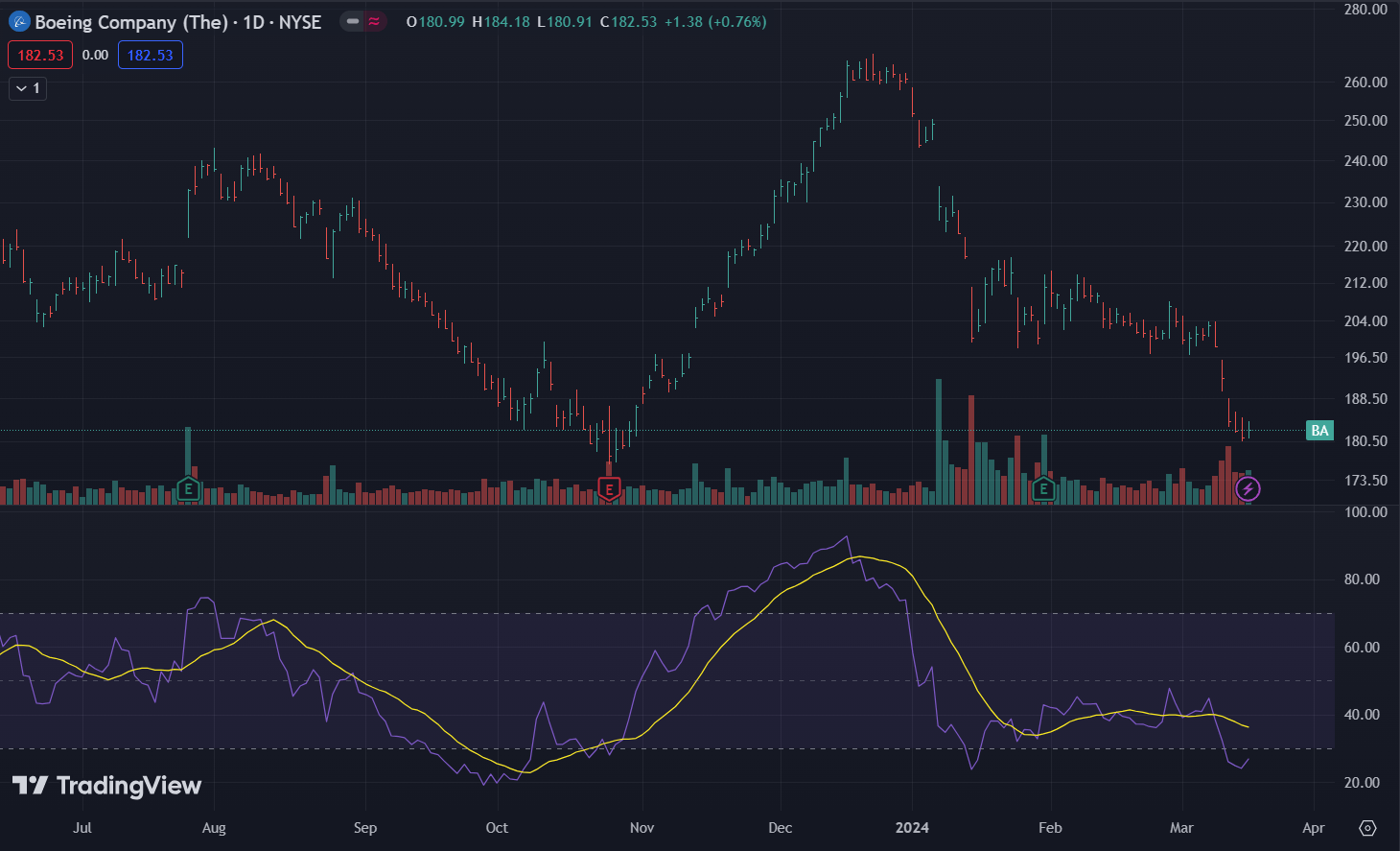Click the Boeing company logo icon
Image resolution: width=1400 pixels, height=851 pixels.
(19, 21)
